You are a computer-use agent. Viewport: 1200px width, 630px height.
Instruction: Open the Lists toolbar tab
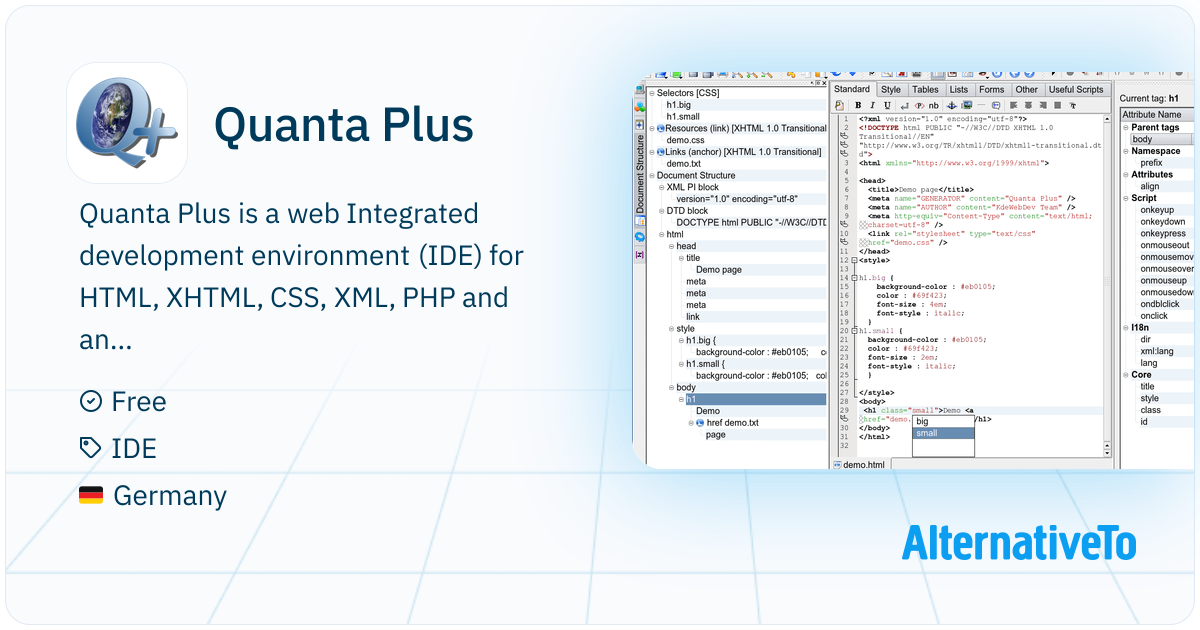click(958, 89)
